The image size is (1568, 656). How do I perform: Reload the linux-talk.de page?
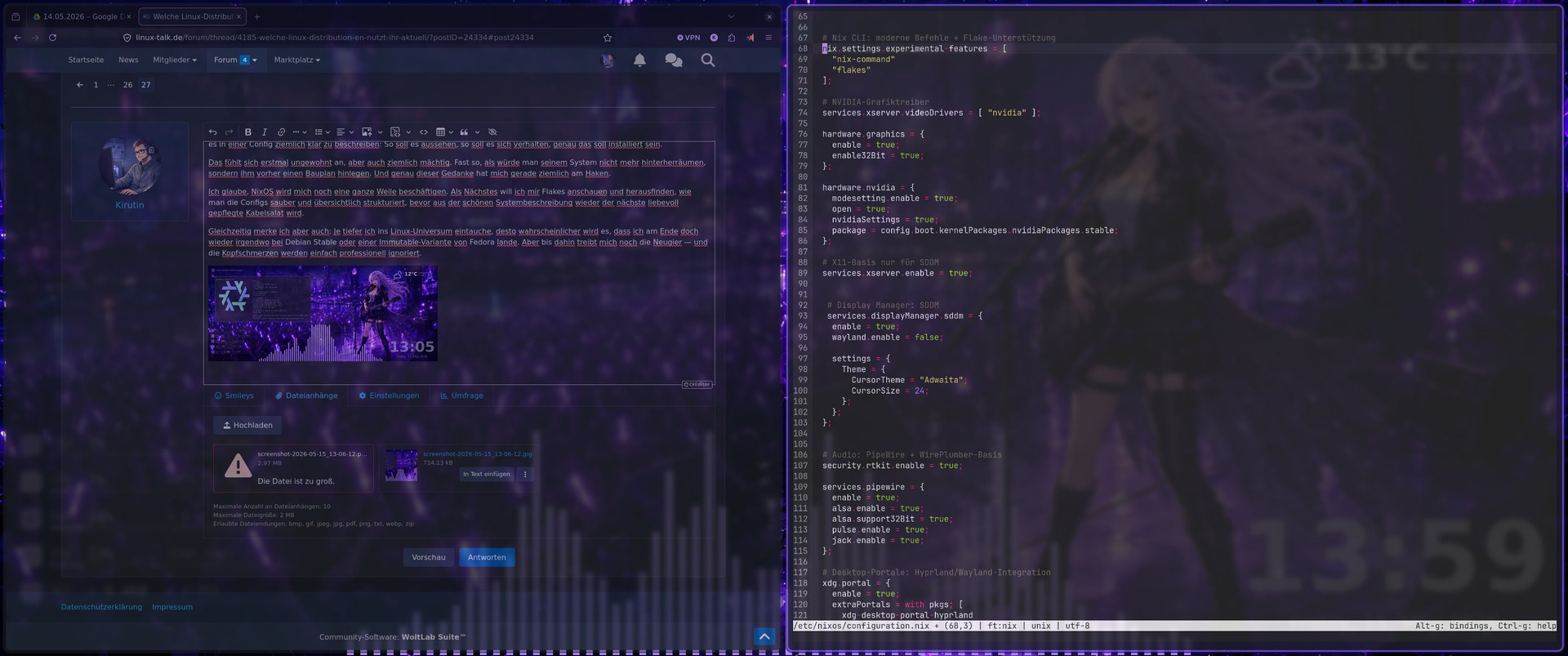pos(53,38)
